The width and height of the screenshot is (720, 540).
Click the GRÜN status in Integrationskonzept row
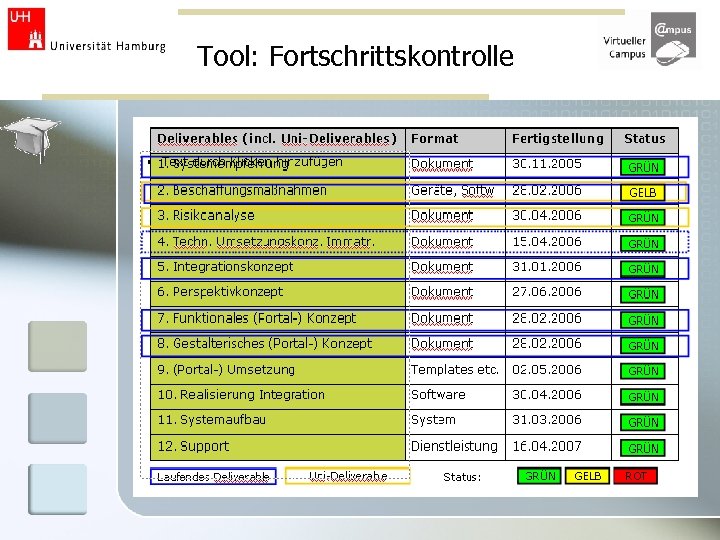tap(642, 269)
